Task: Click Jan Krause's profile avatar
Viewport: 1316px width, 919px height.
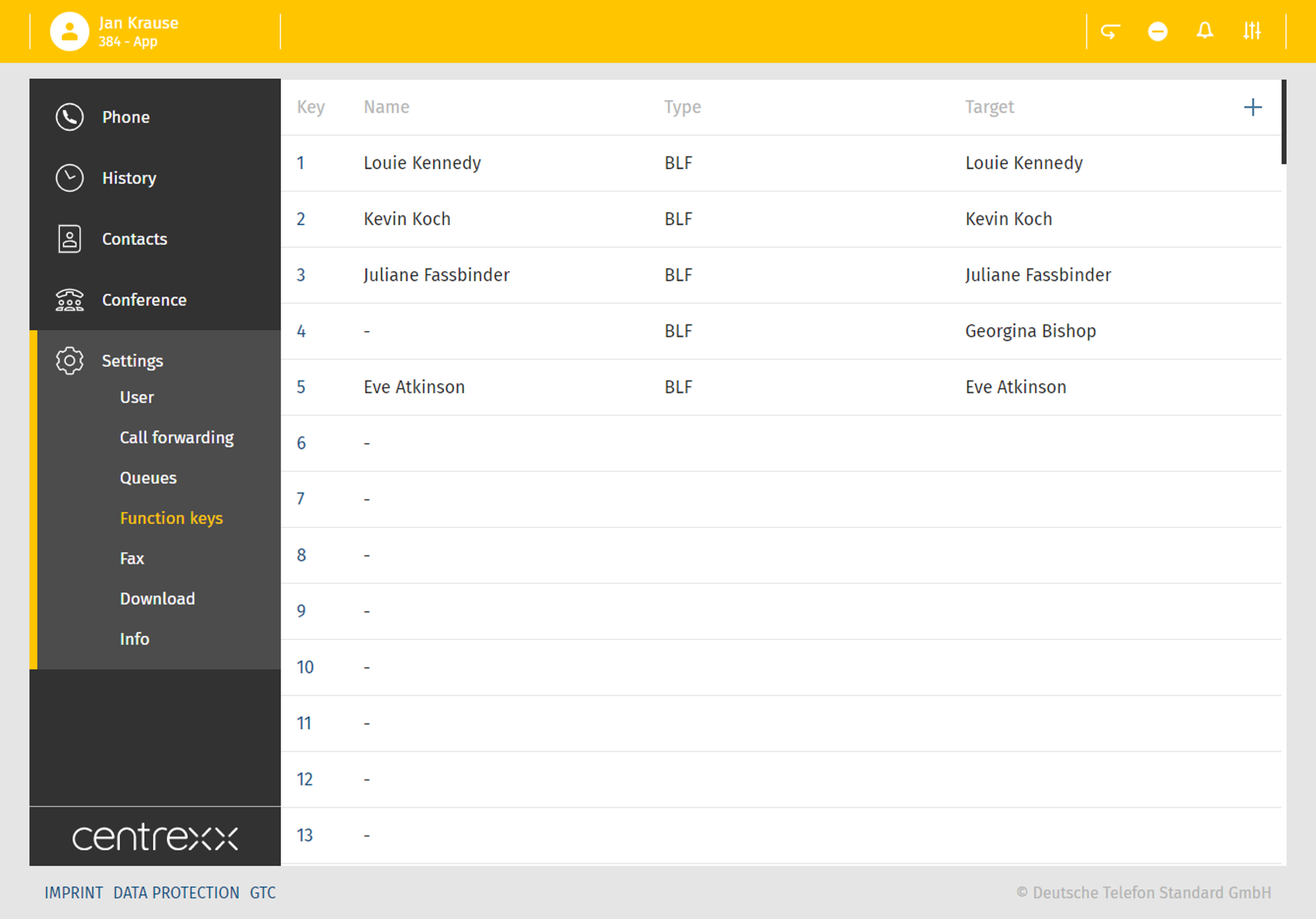Action: (x=69, y=31)
